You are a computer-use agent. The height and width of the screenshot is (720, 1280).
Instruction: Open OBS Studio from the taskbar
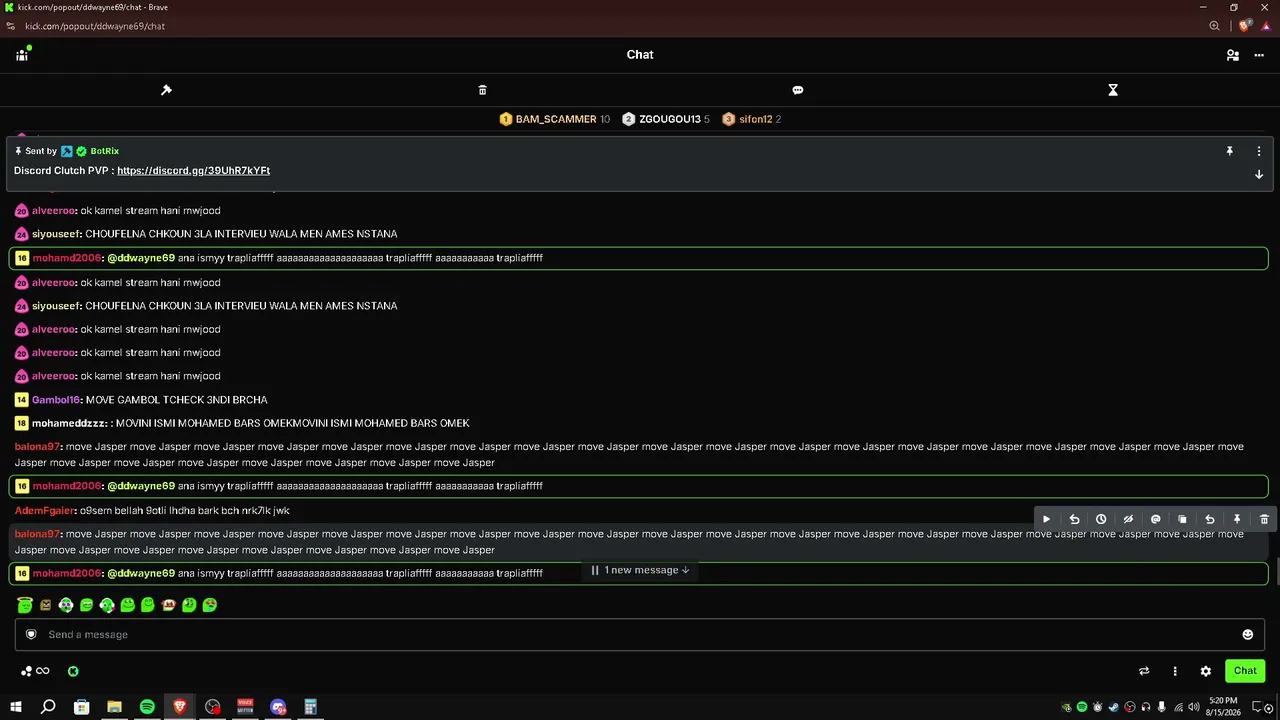[x=213, y=707]
